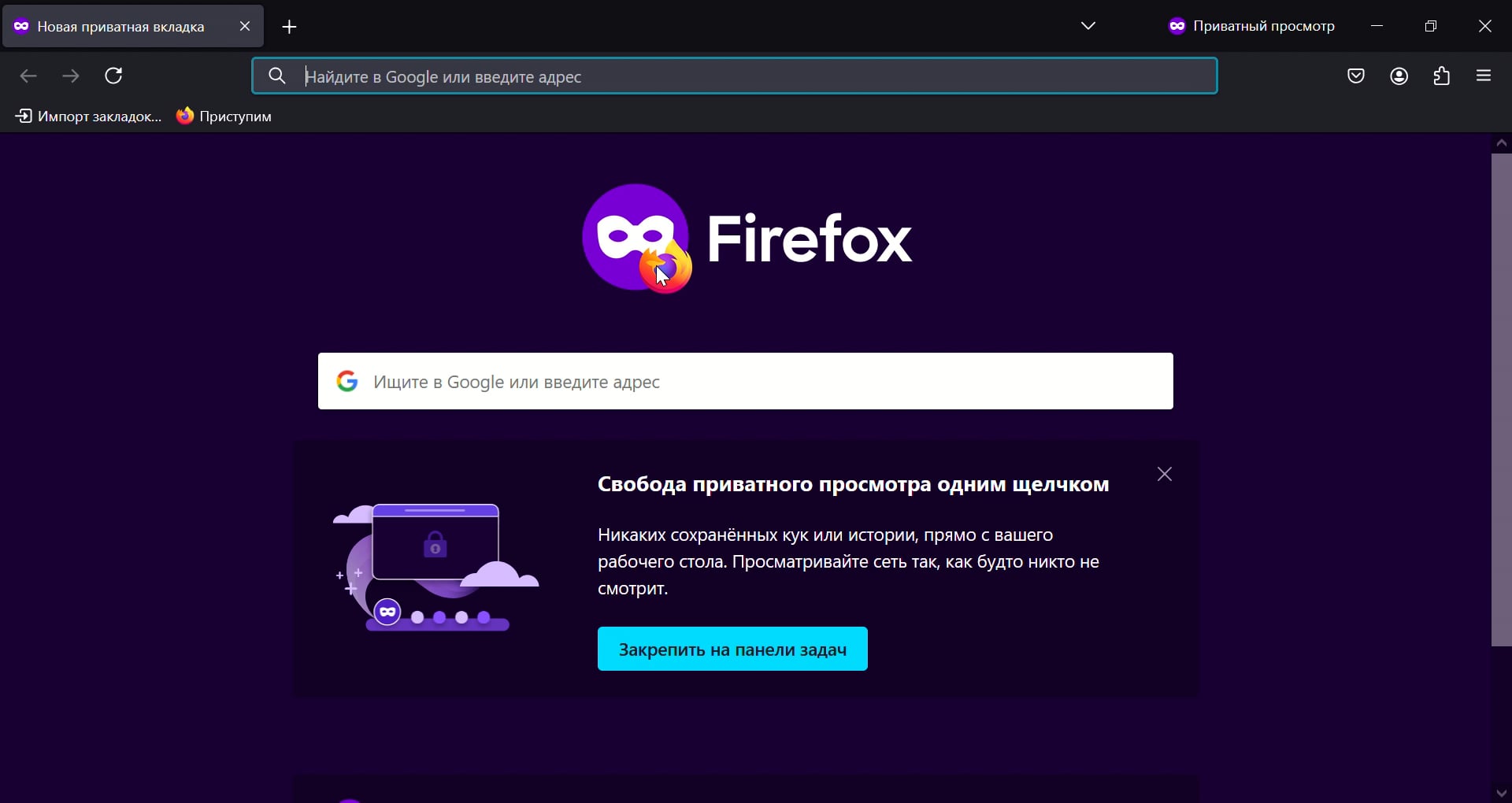
Task: Open the application menu (hamburger)
Action: (1484, 76)
